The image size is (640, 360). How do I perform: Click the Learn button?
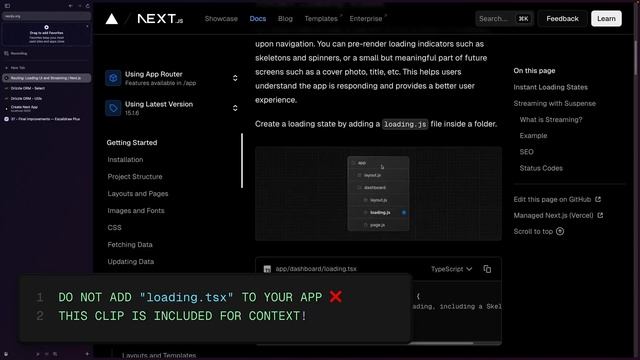click(x=606, y=19)
